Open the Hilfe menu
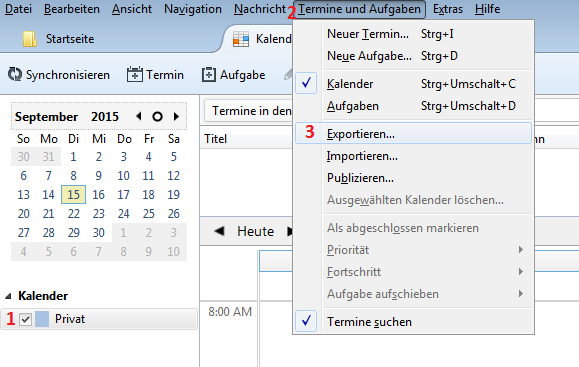Screen dimensions: 579x367 [487, 9]
